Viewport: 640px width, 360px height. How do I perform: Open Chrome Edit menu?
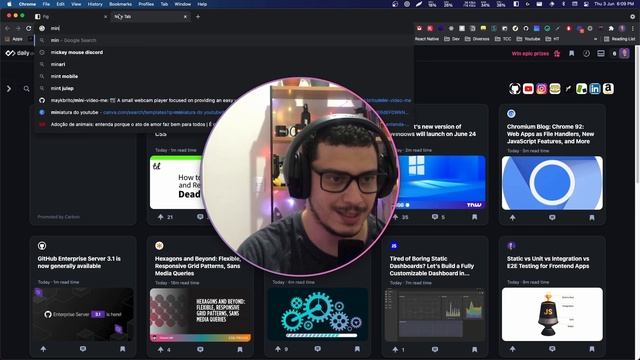pyautogui.click(x=60, y=4)
